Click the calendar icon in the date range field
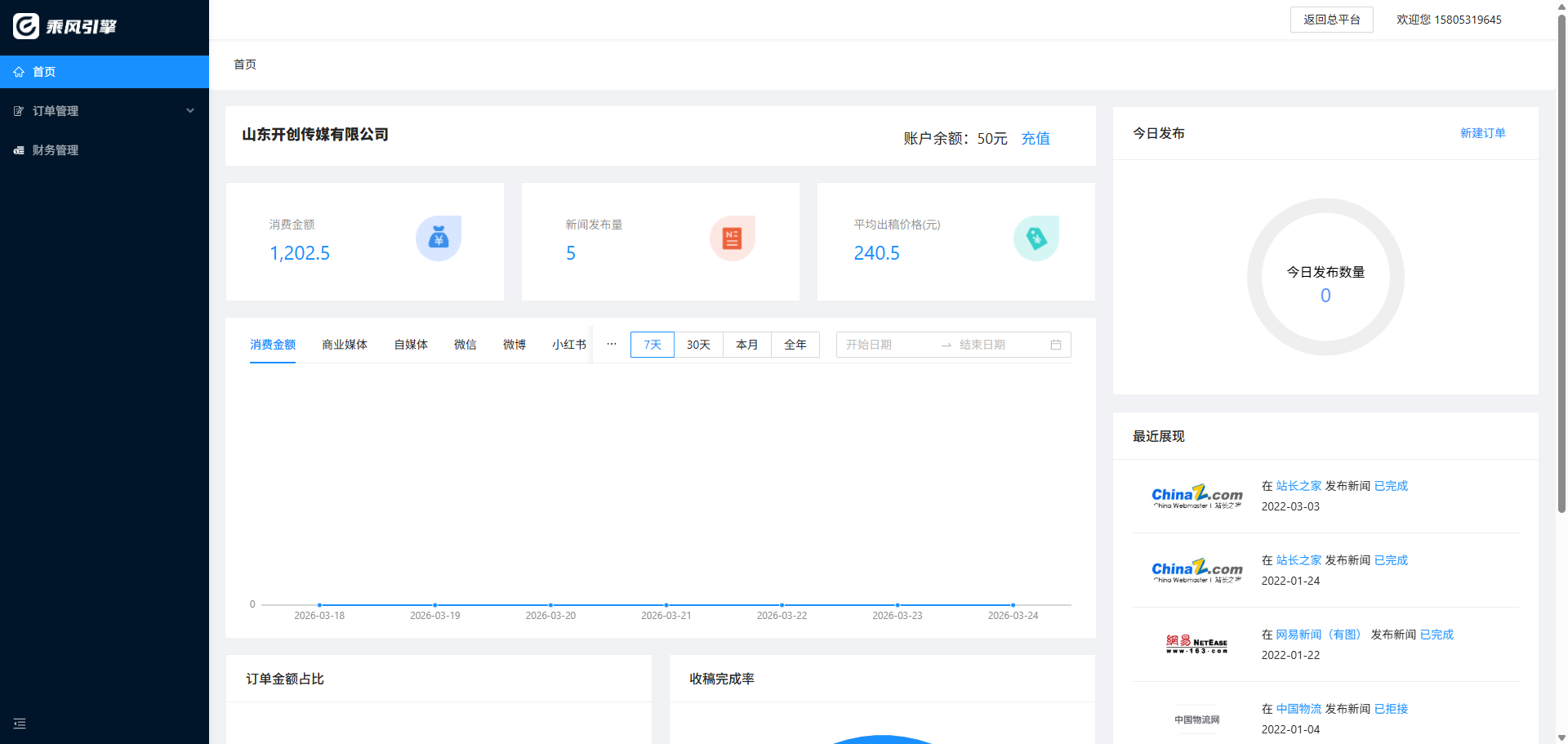Viewport: 1568px width, 744px height. (x=1055, y=345)
